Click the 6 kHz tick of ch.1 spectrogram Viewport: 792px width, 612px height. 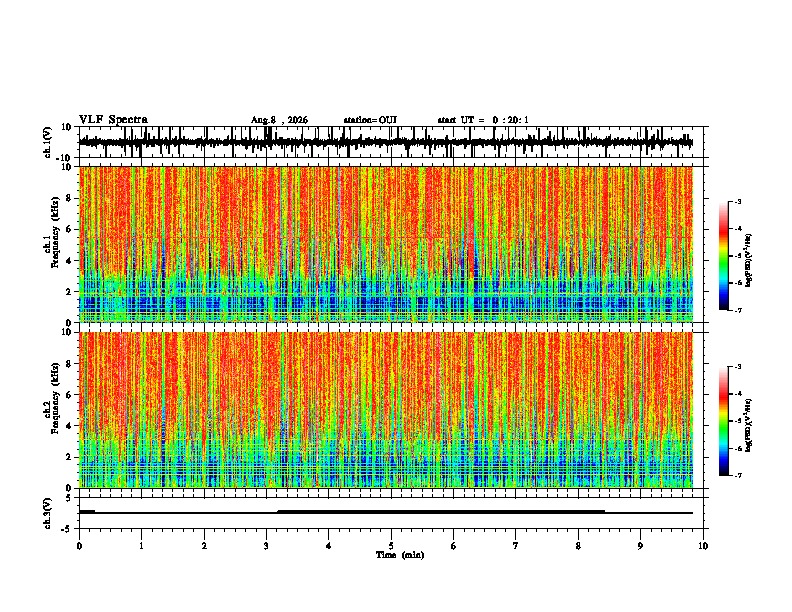69,229
